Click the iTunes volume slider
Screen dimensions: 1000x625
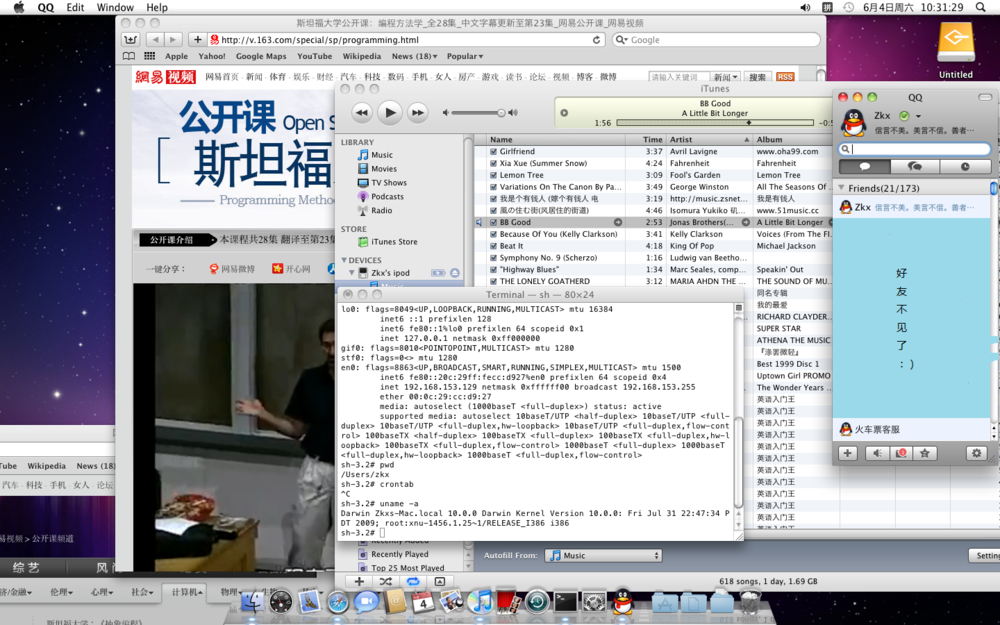(478, 113)
